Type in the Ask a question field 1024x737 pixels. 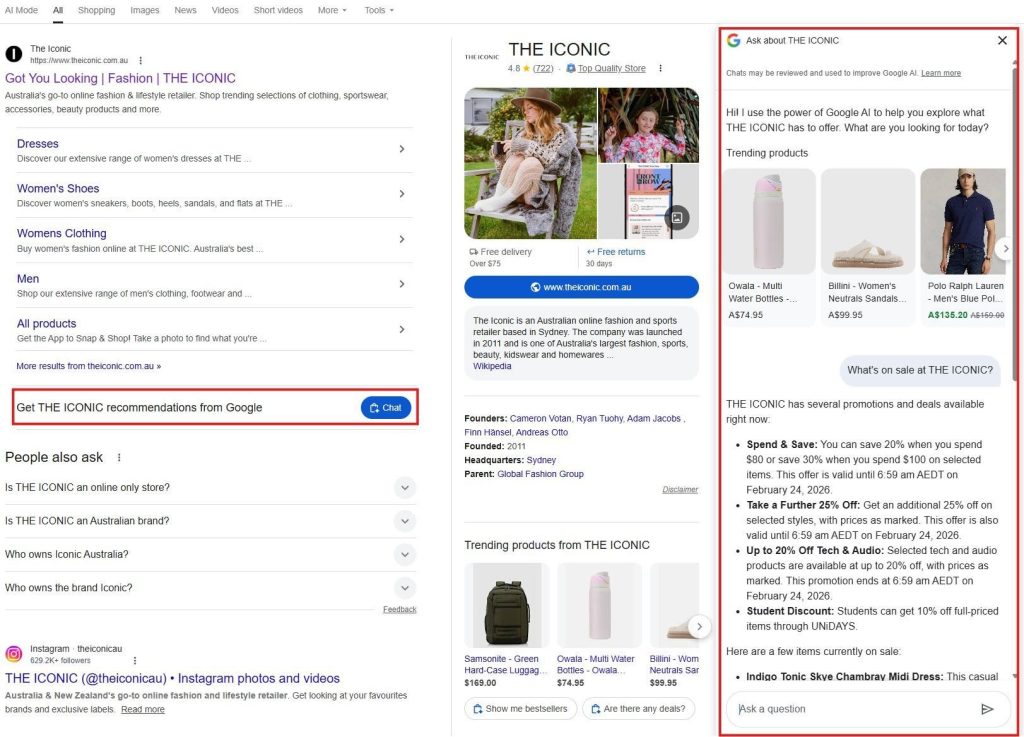(x=850, y=709)
